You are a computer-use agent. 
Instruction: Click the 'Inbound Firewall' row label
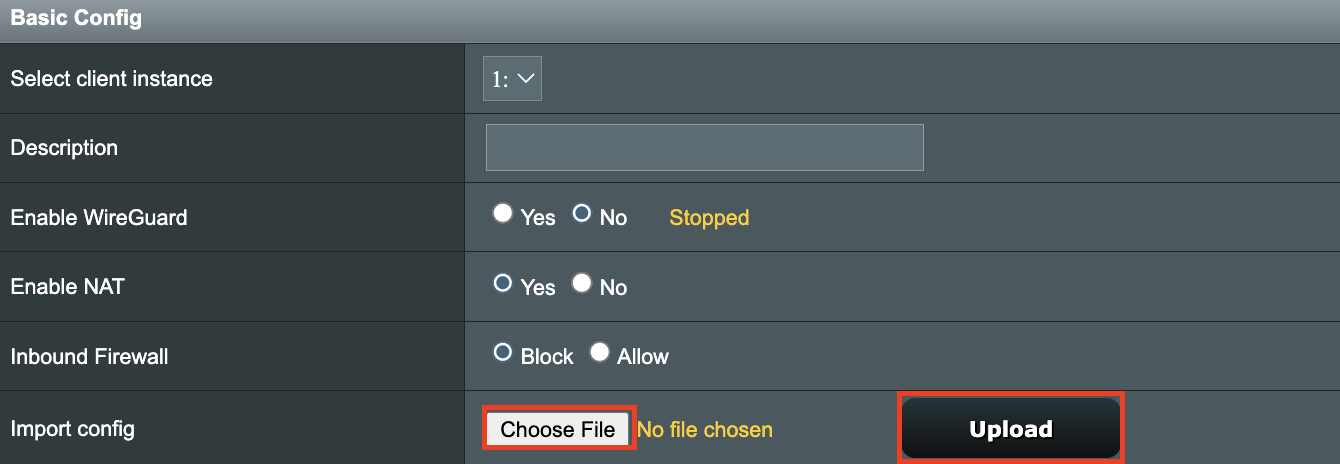pyautogui.click(x=87, y=356)
